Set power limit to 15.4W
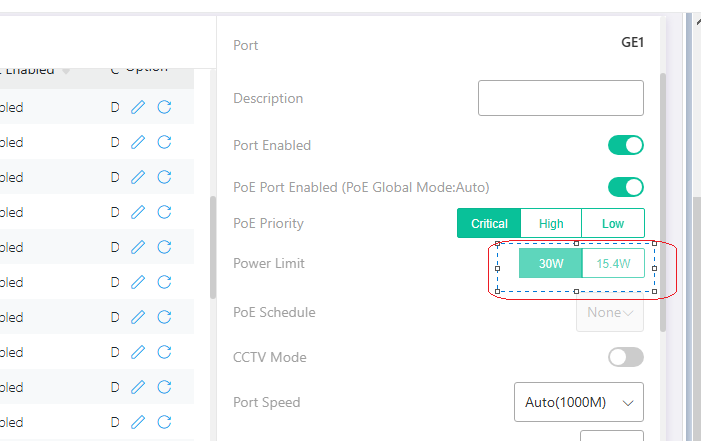 (613, 264)
